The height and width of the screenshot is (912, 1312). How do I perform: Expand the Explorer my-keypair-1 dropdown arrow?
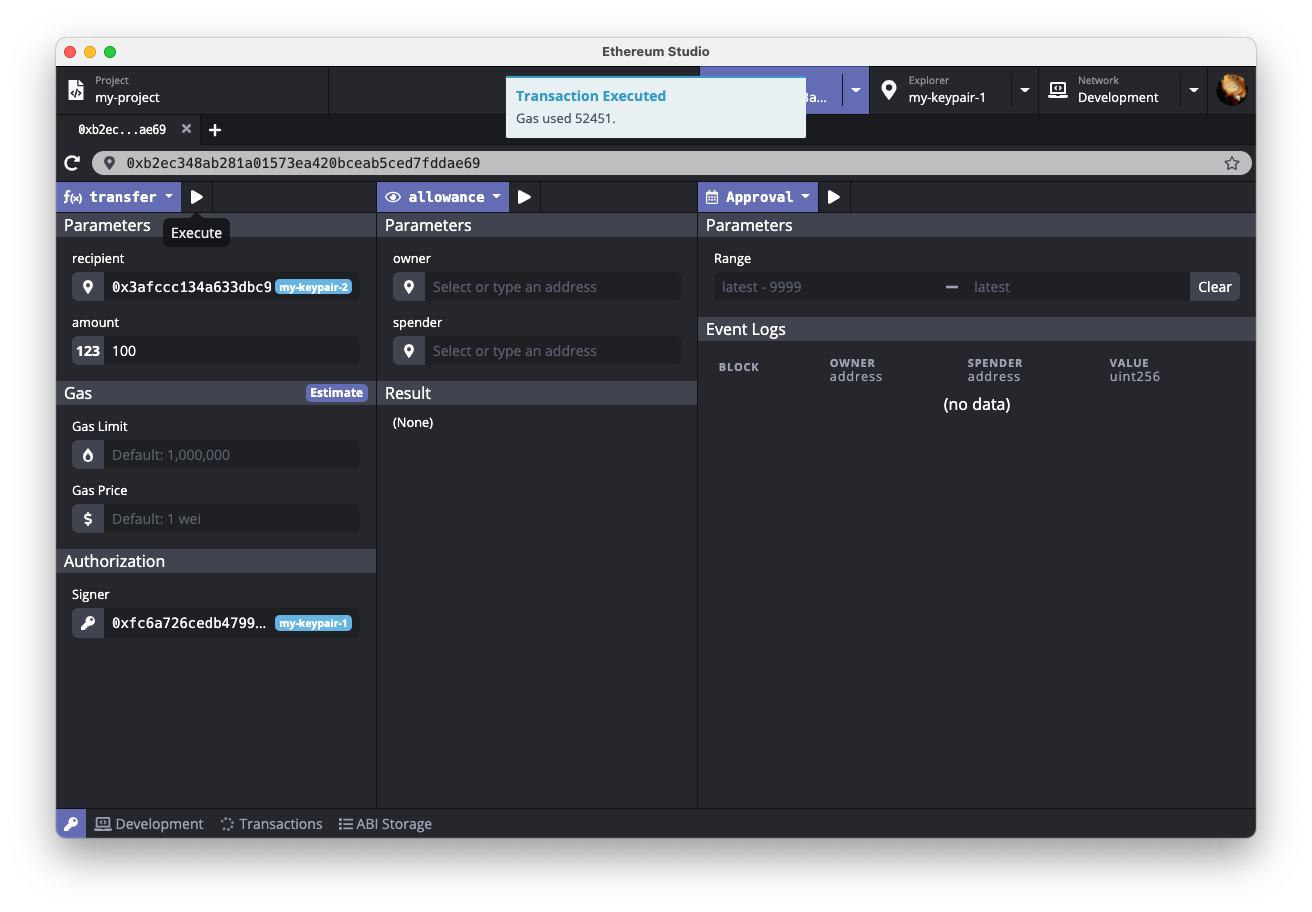(1025, 90)
